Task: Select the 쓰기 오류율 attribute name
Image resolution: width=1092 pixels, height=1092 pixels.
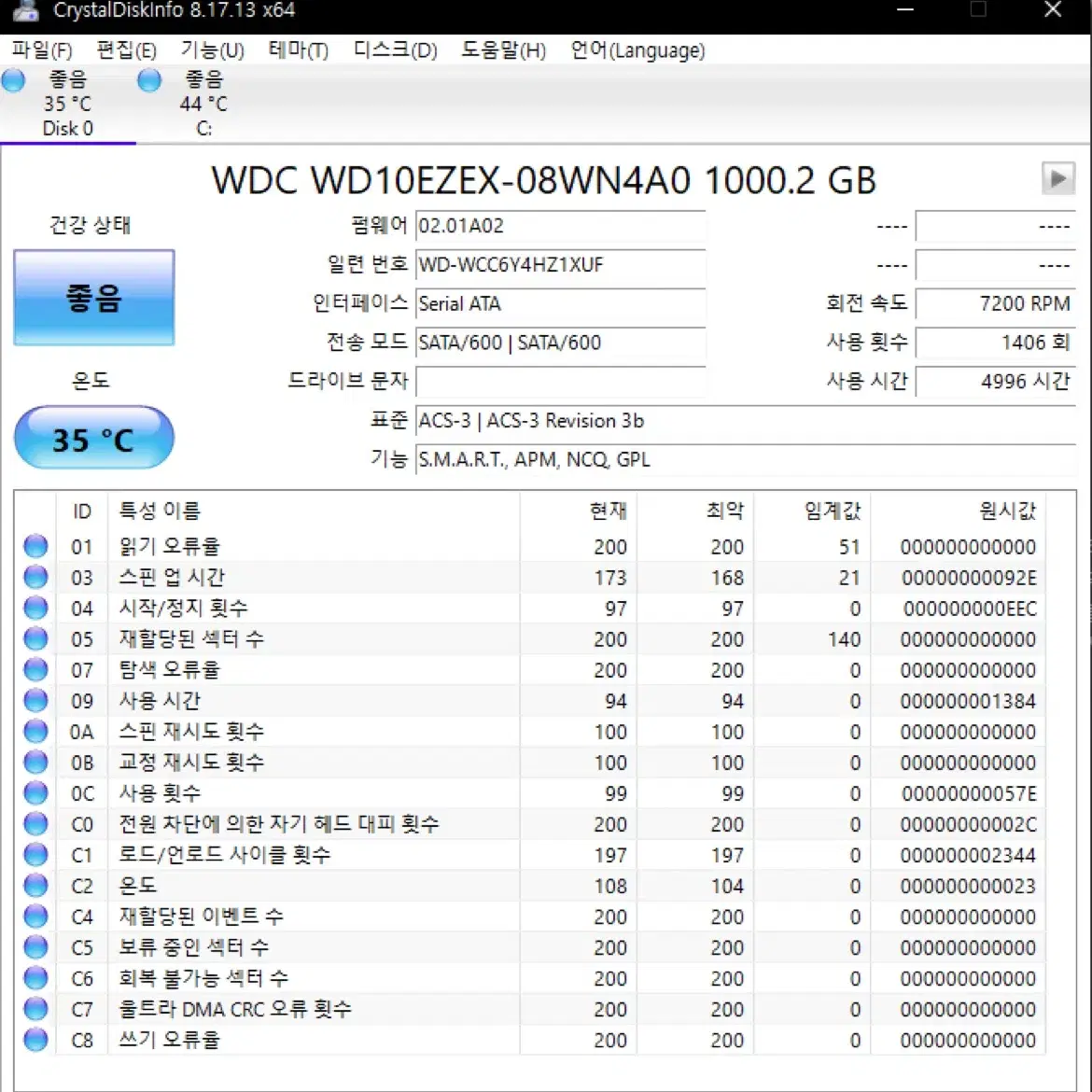Action: coord(169,1040)
